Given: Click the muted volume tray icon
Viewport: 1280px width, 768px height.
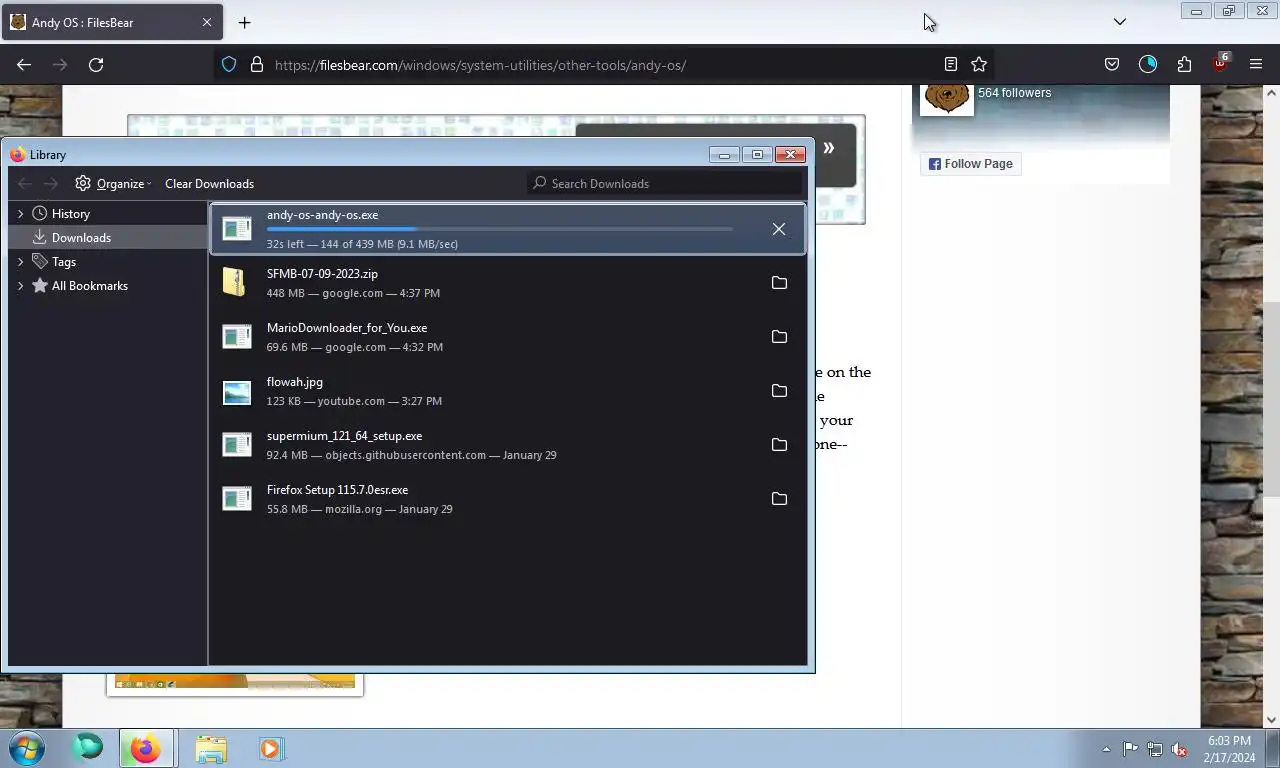Looking at the screenshot, I should pyautogui.click(x=1179, y=749).
